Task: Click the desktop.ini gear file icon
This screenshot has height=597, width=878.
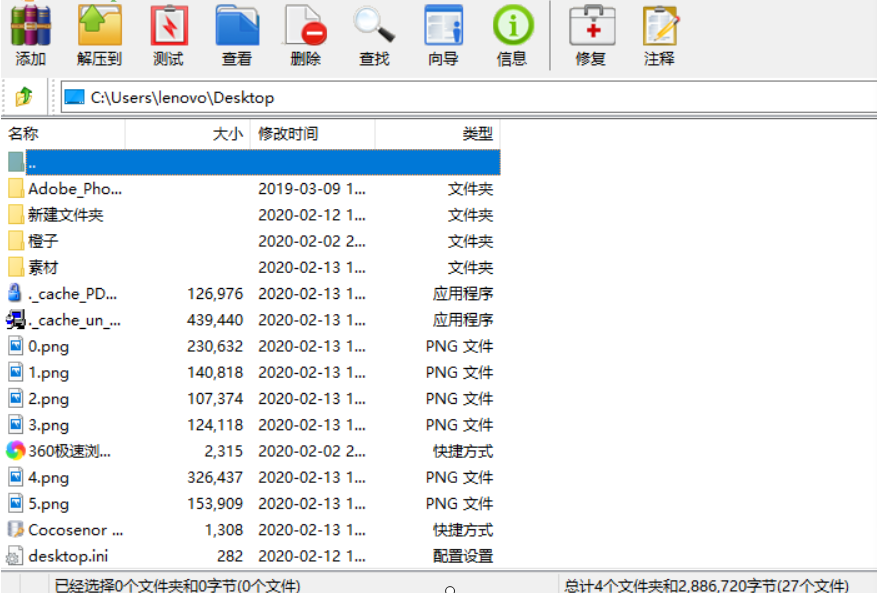Action: (15, 556)
